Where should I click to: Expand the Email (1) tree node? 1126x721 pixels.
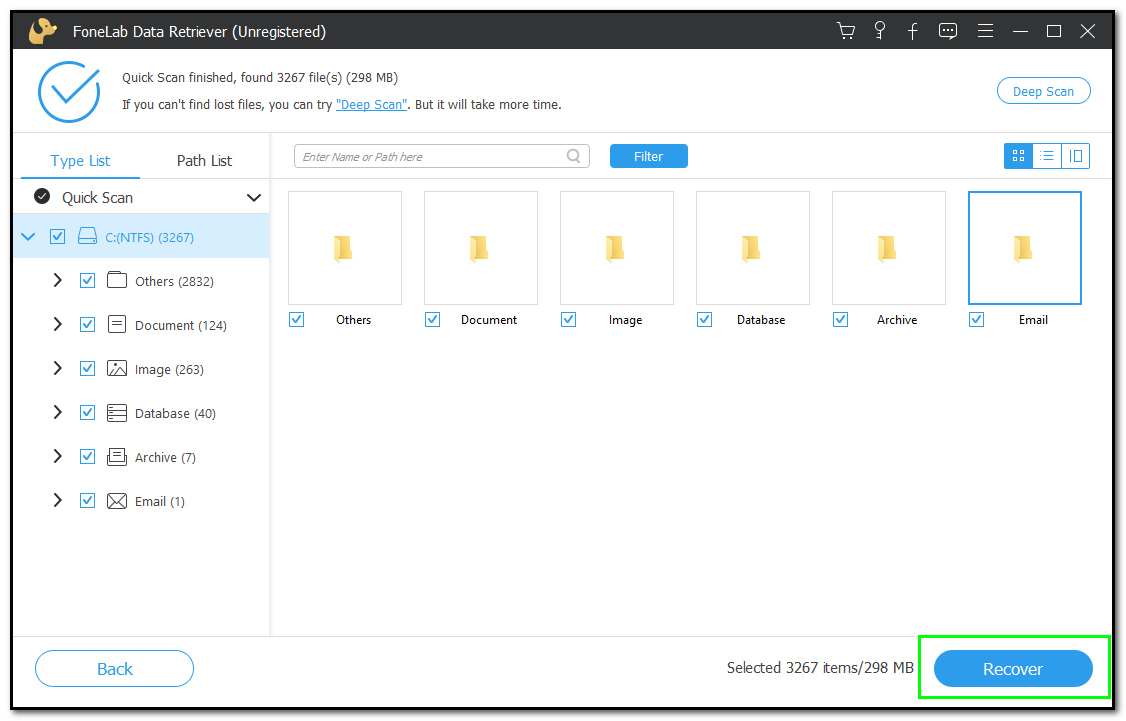(57, 501)
